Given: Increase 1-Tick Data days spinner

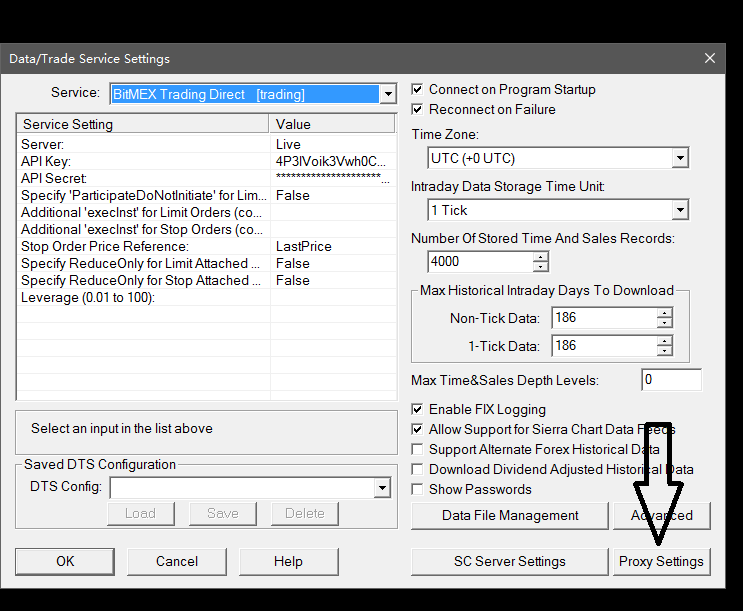Looking at the screenshot, I should [664, 341].
